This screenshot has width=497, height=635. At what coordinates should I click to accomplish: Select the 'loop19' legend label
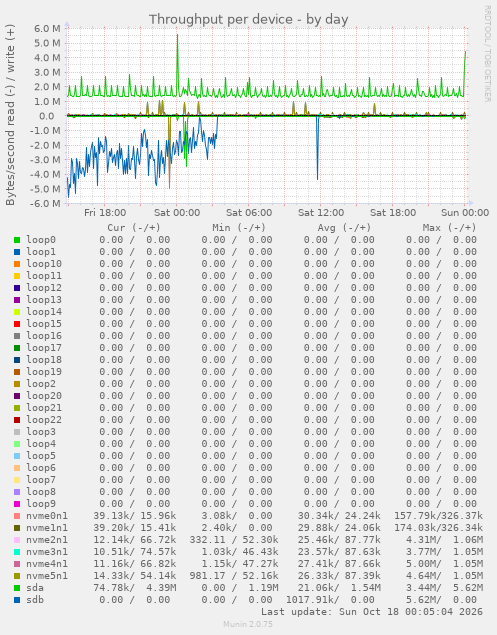click(44, 372)
